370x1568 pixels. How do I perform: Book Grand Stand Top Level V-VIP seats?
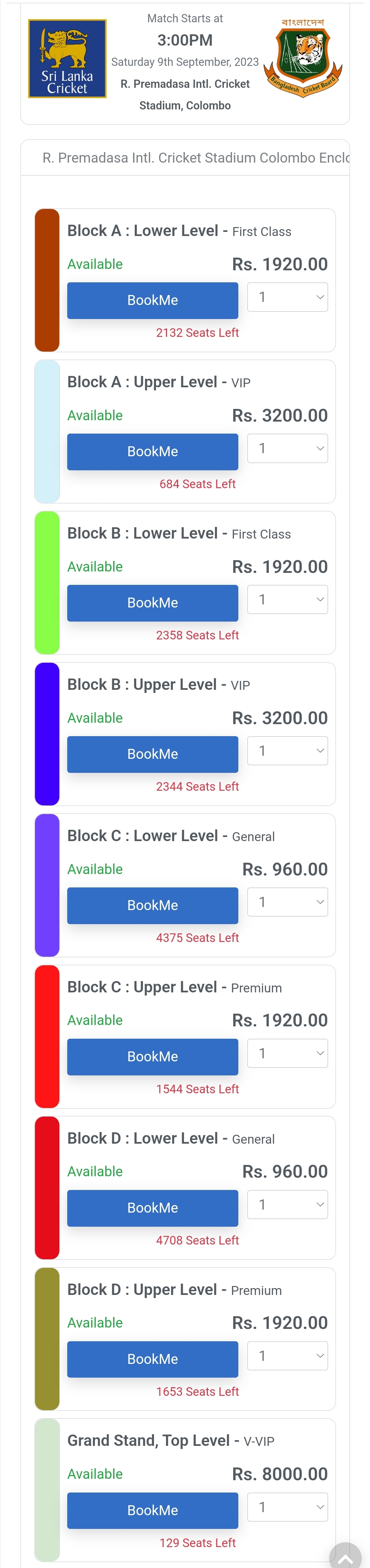click(x=152, y=1510)
